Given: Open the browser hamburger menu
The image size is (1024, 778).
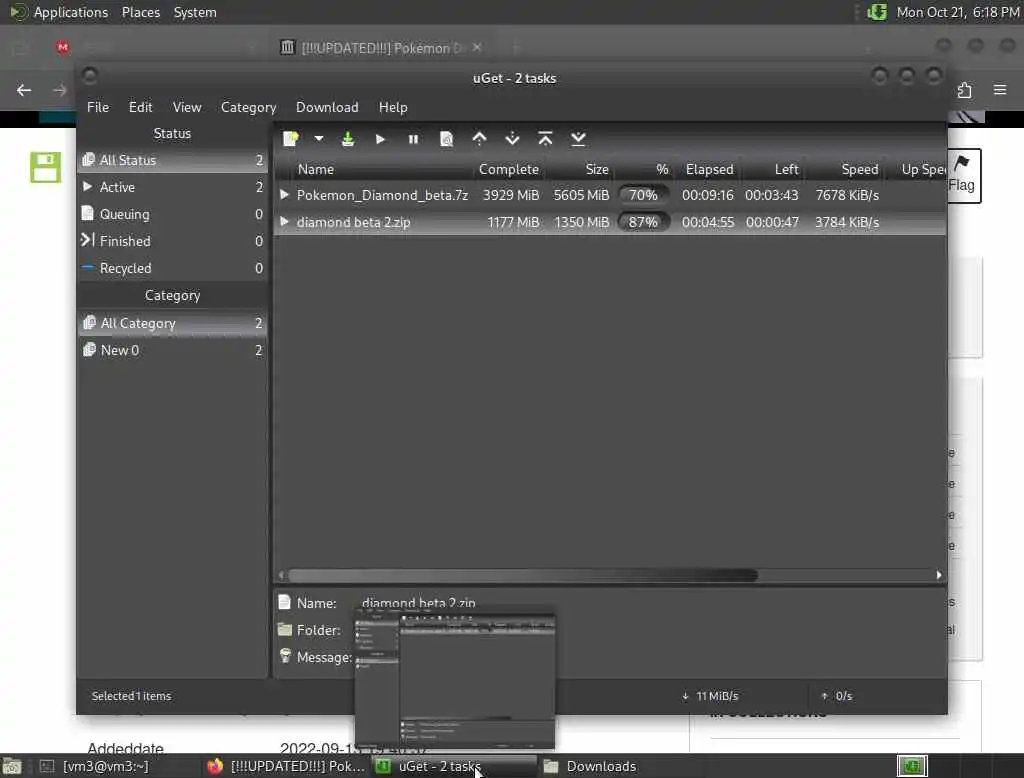Looking at the screenshot, I should [x=1000, y=90].
